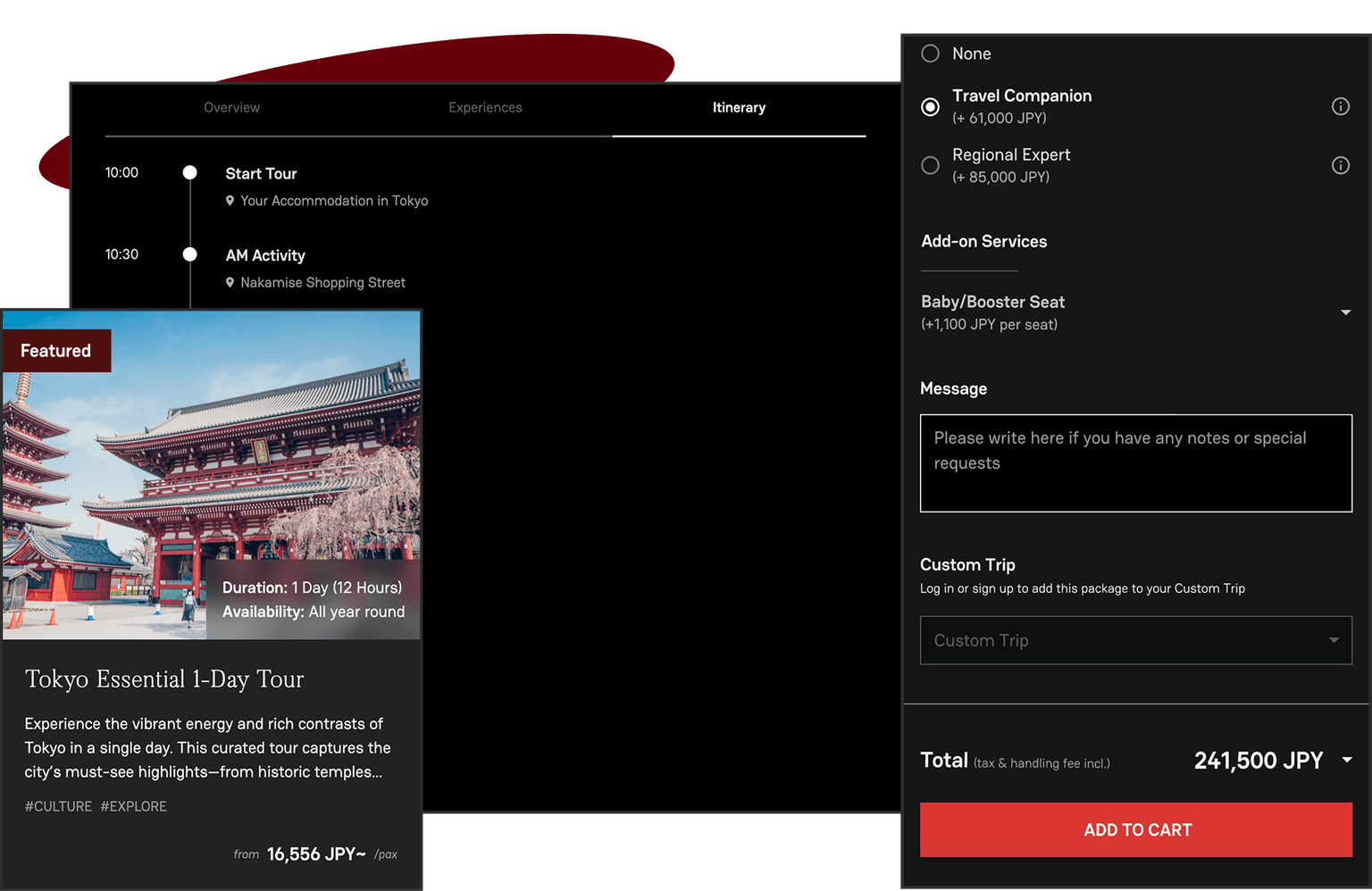Click the 10:30 AM Activity timeline dot

190,254
